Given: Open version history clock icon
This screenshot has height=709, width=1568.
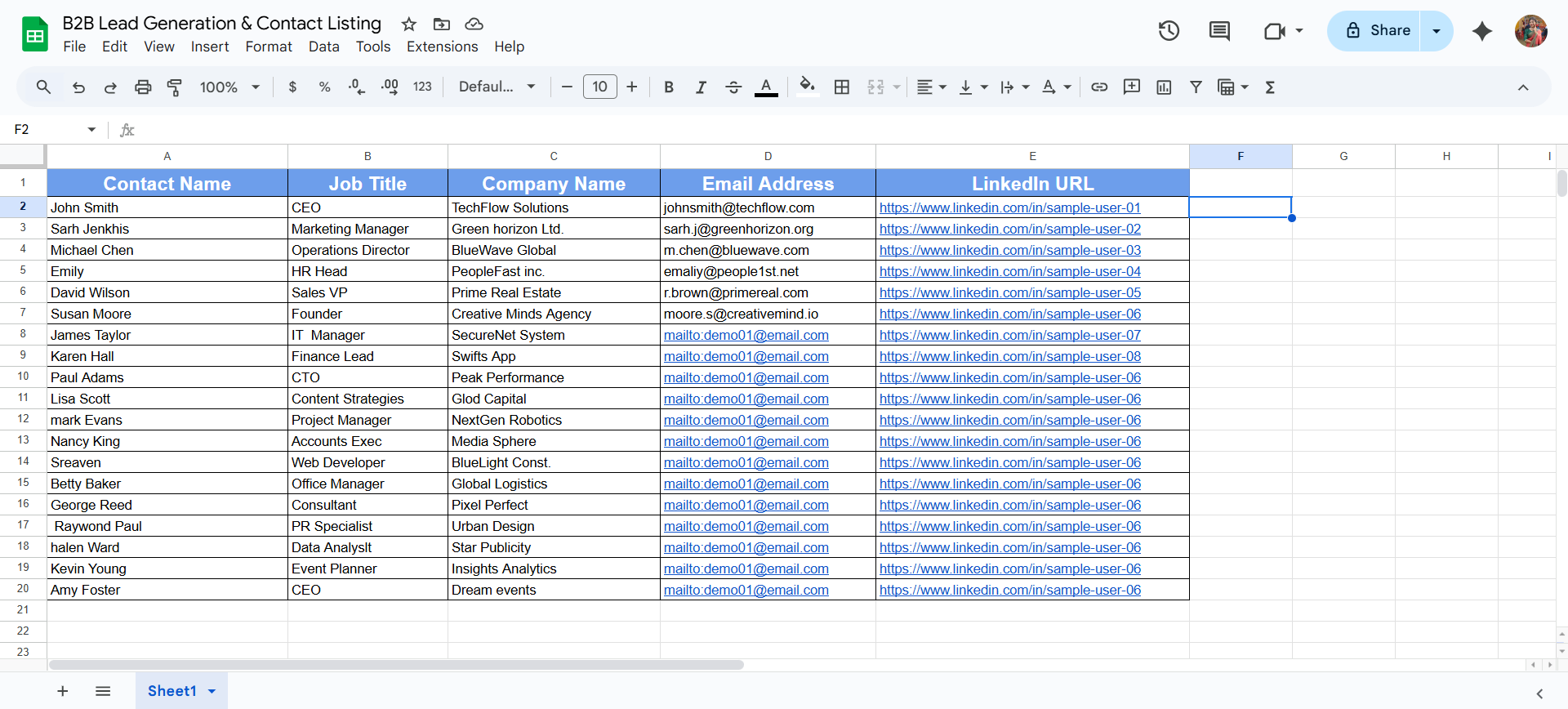Looking at the screenshot, I should 1169,31.
